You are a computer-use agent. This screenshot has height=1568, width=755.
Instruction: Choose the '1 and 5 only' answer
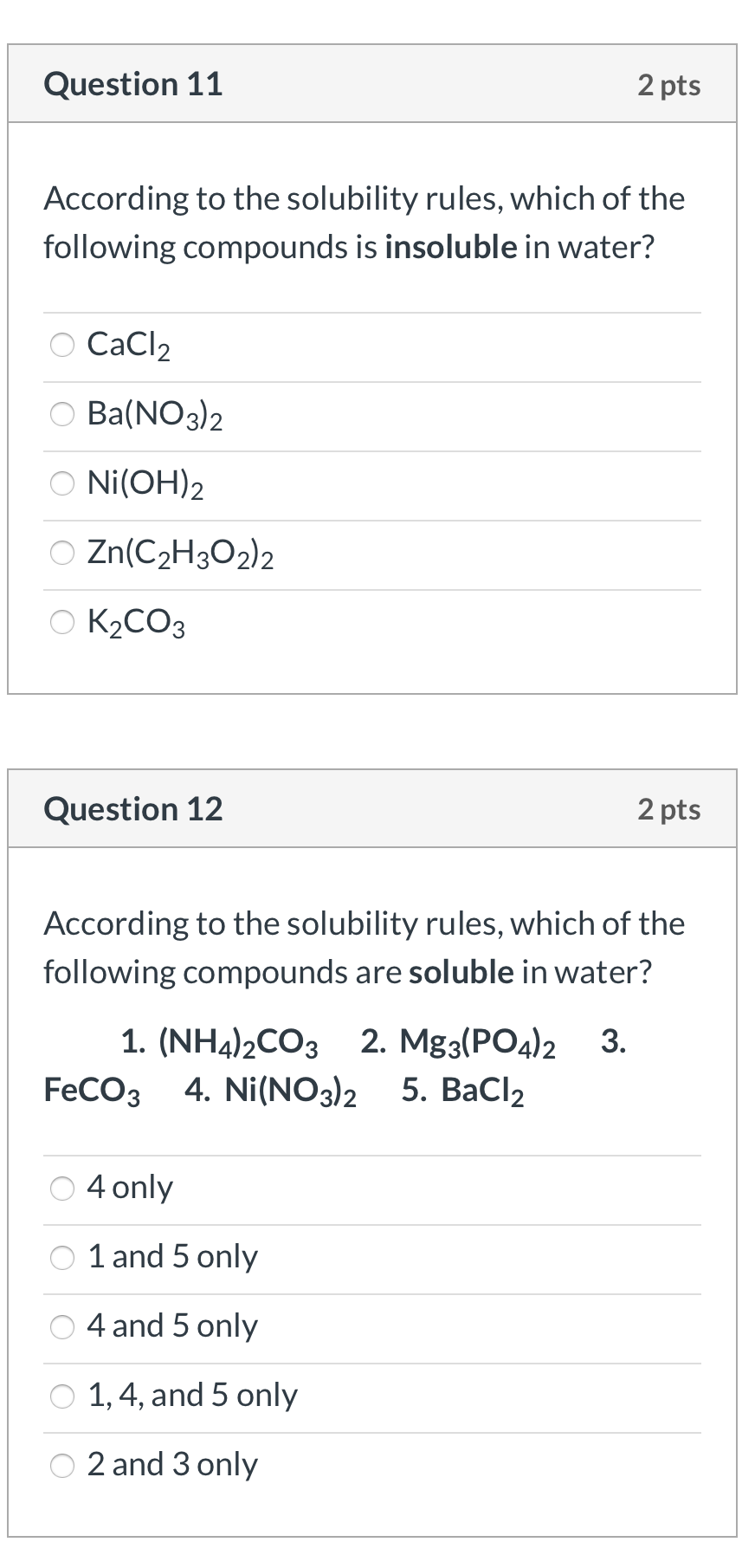click(61, 1257)
